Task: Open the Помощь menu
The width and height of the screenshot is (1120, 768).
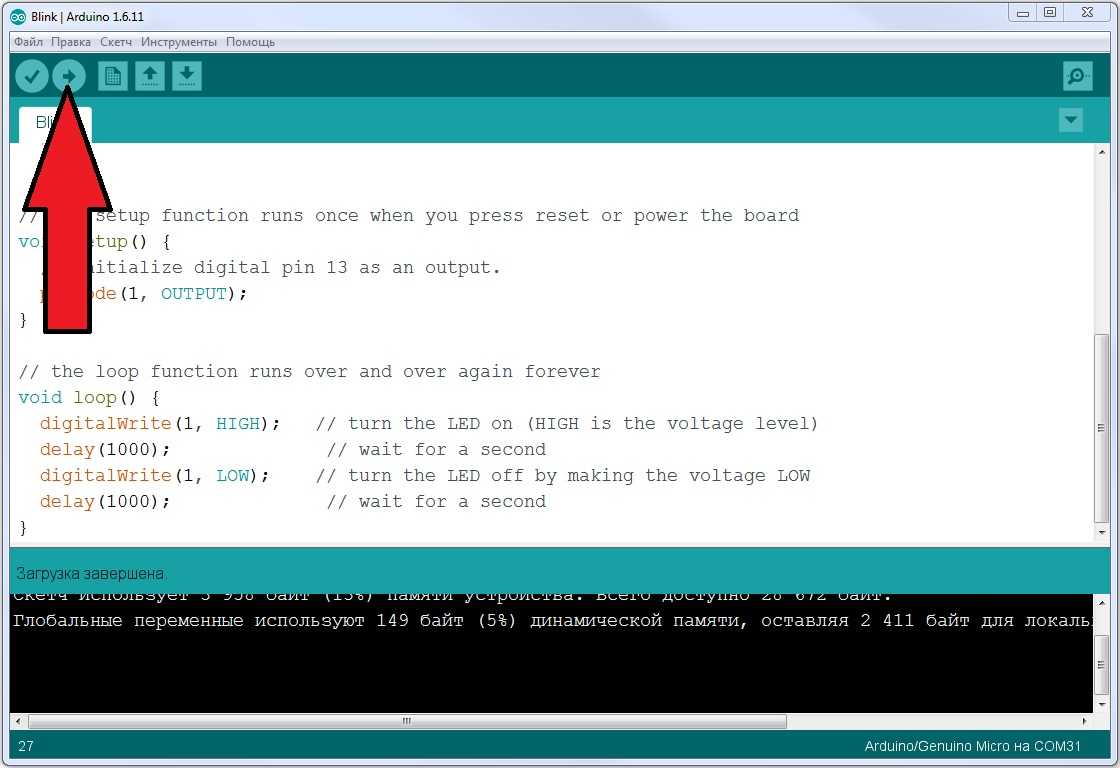Action: coord(250,42)
